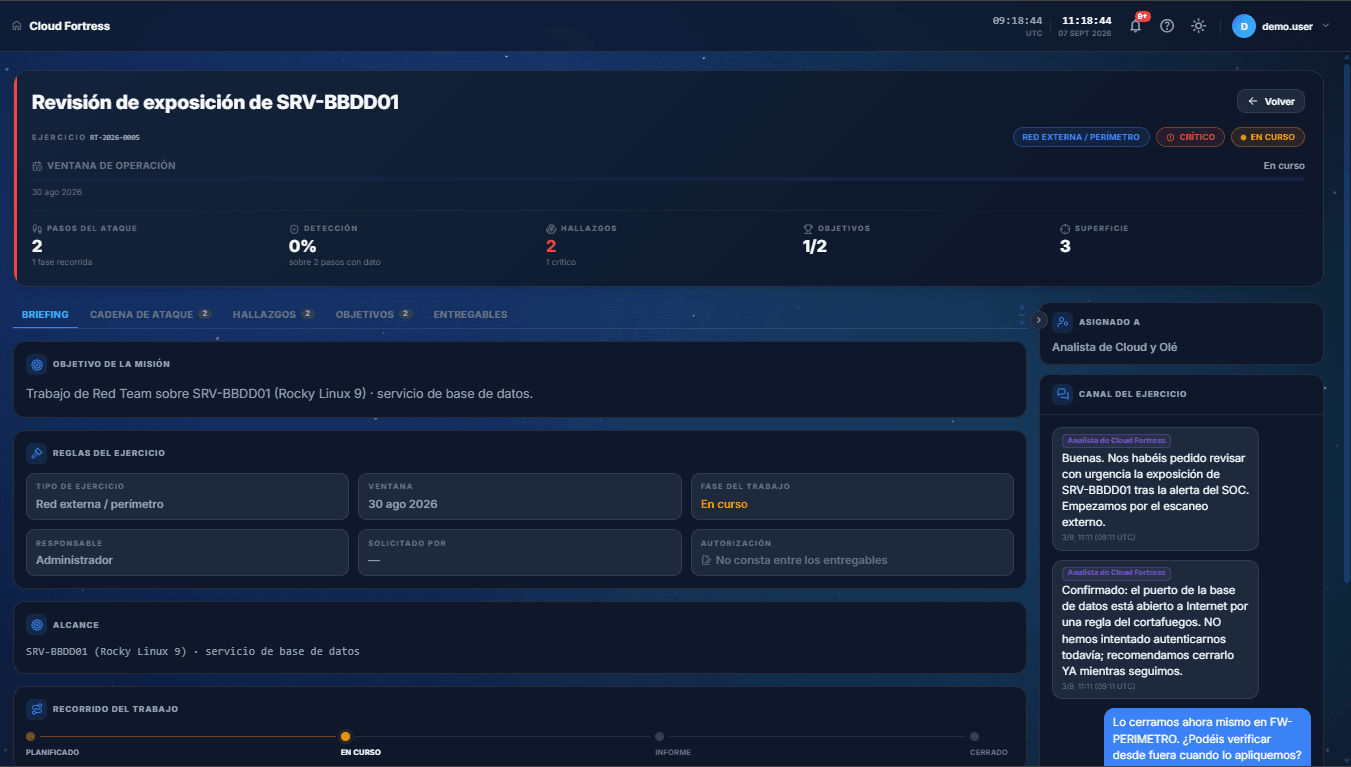Switch to the Briefing tab
This screenshot has height=767, width=1351.
click(x=45, y=314)
